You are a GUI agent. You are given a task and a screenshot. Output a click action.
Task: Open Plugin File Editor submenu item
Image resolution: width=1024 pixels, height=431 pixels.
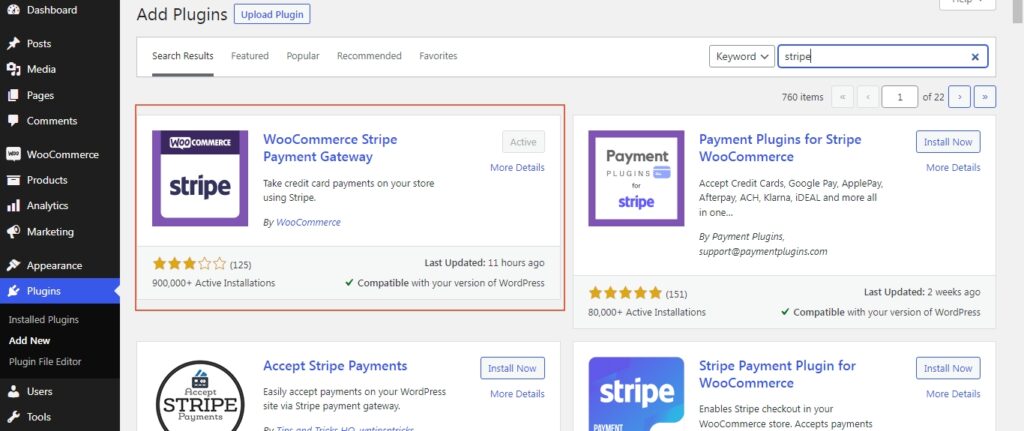pos(45,362)
